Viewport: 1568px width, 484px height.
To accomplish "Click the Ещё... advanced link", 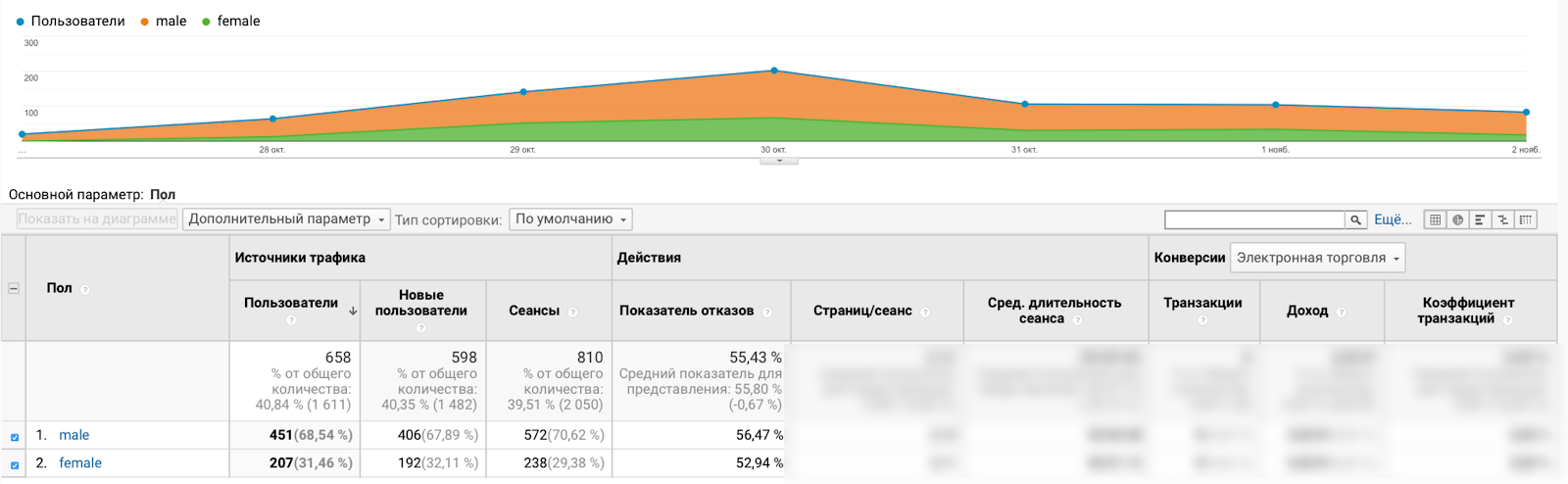I will point(1393,219).
